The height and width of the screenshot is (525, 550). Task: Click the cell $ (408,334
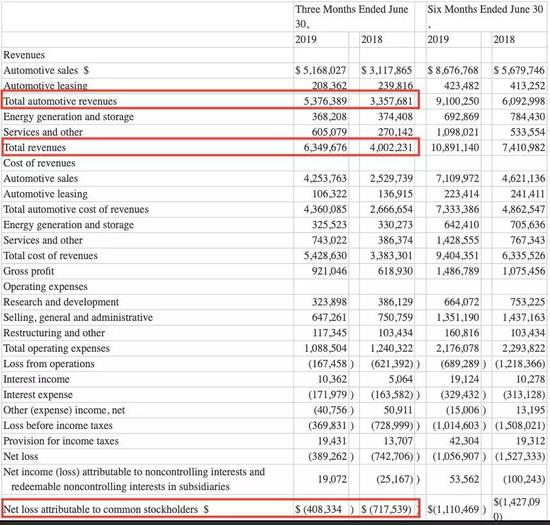pyautogui.click(x=318, y=509)
